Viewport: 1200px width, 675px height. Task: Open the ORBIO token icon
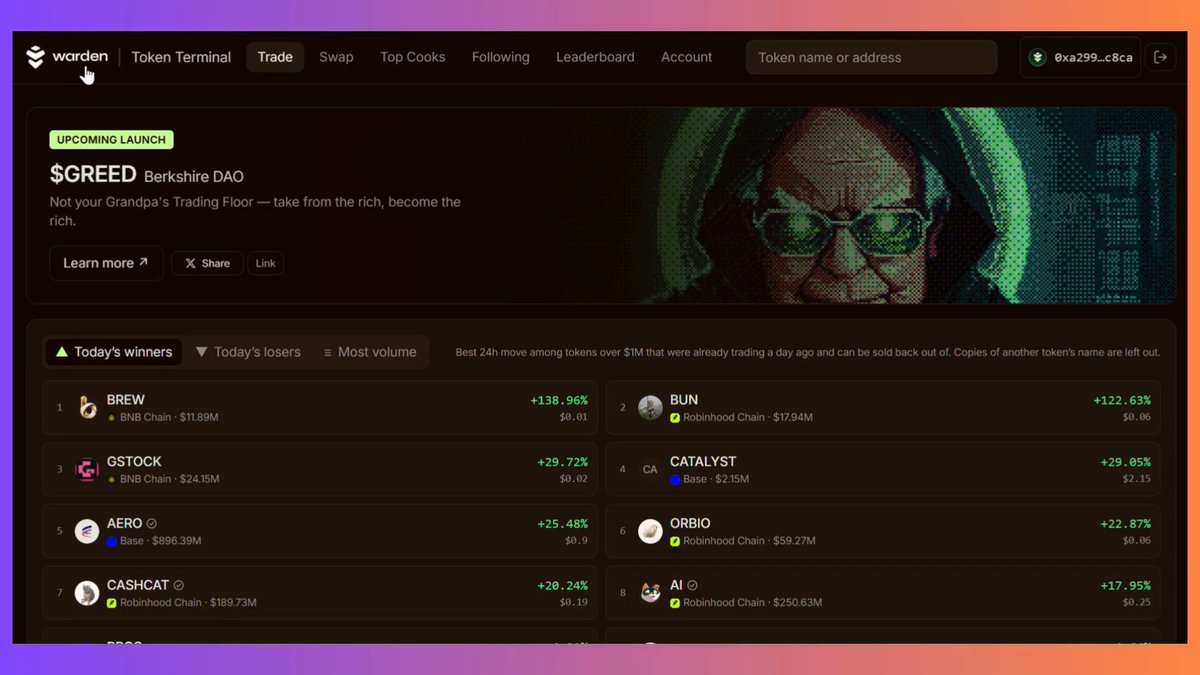(650, 531)
